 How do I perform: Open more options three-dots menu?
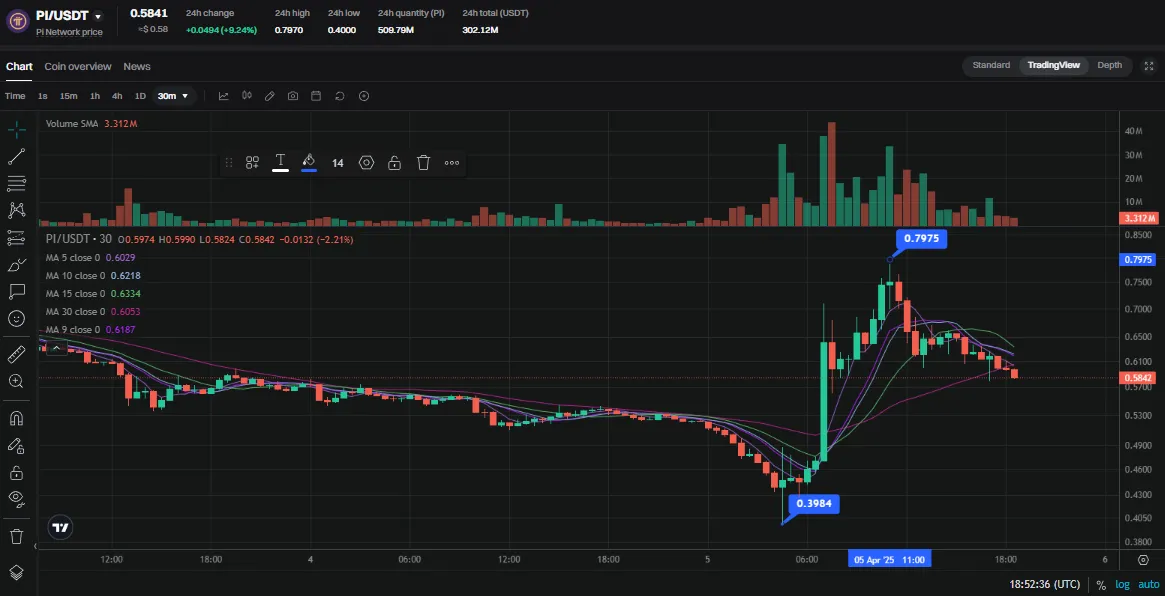pos(452,163)
